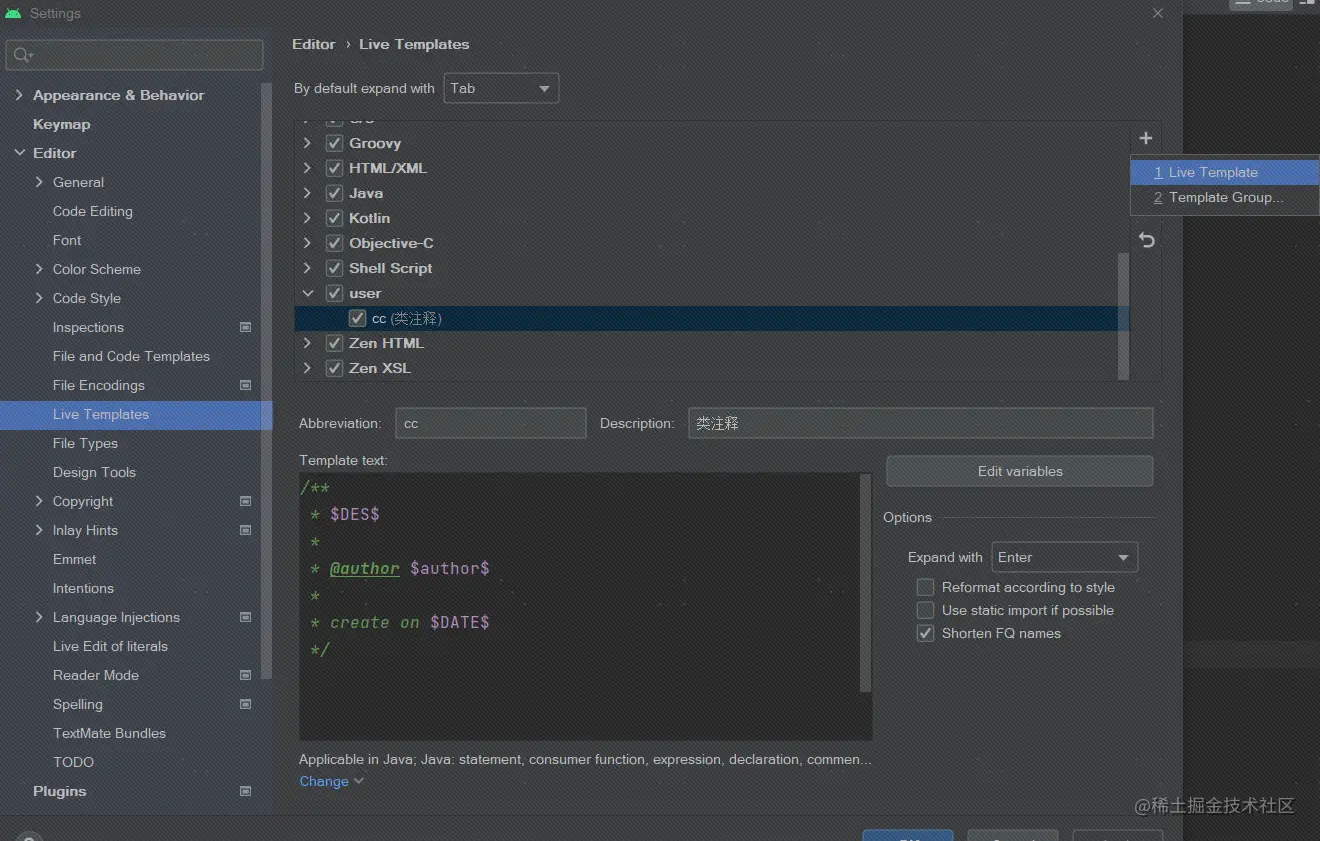This screenshot has width=1320, height=841.
Task: Open Emmet settings page
Action: click(75, 559)
